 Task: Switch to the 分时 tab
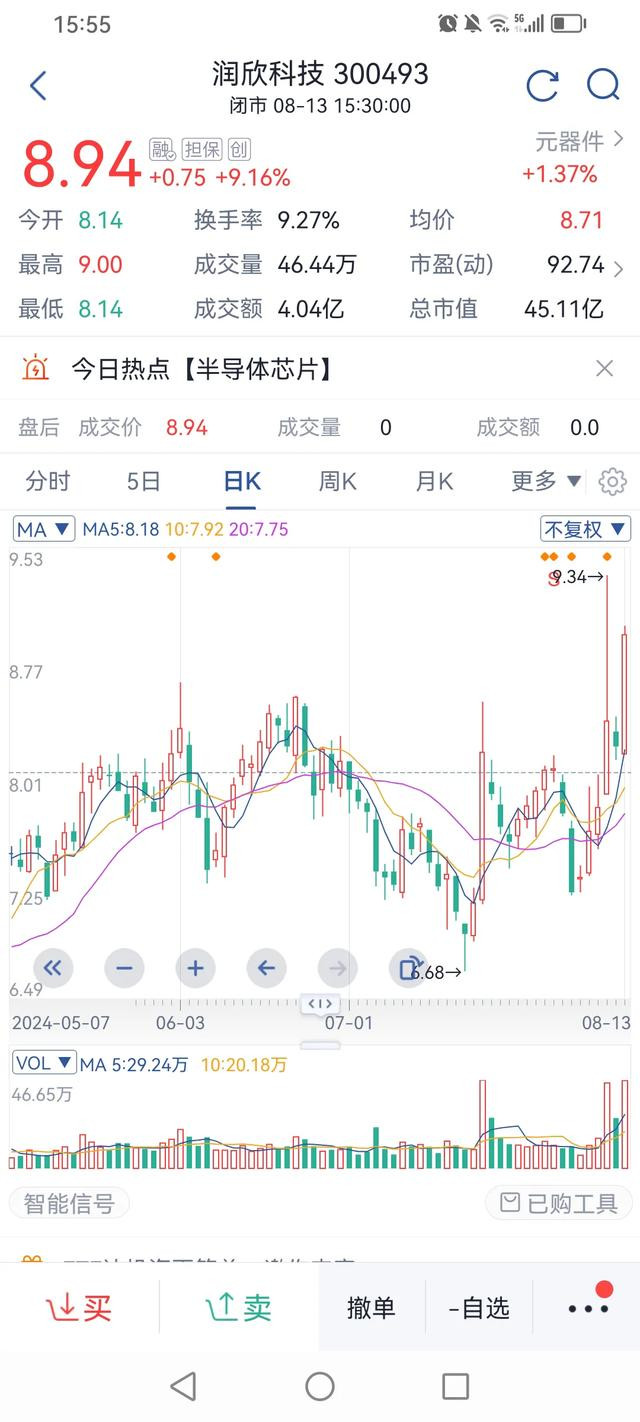pyautogui.click(x=48, y=482)
